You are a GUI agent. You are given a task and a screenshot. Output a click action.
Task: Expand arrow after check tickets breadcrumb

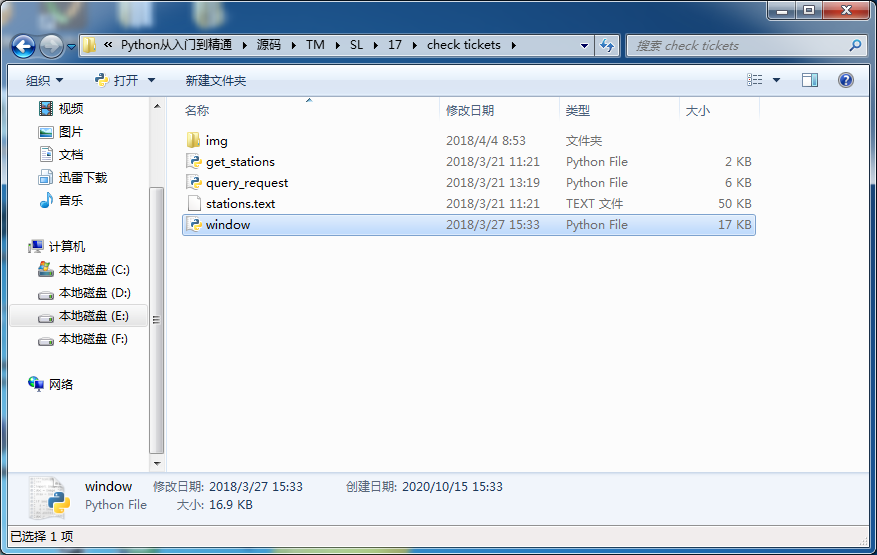tap(513, 45)
